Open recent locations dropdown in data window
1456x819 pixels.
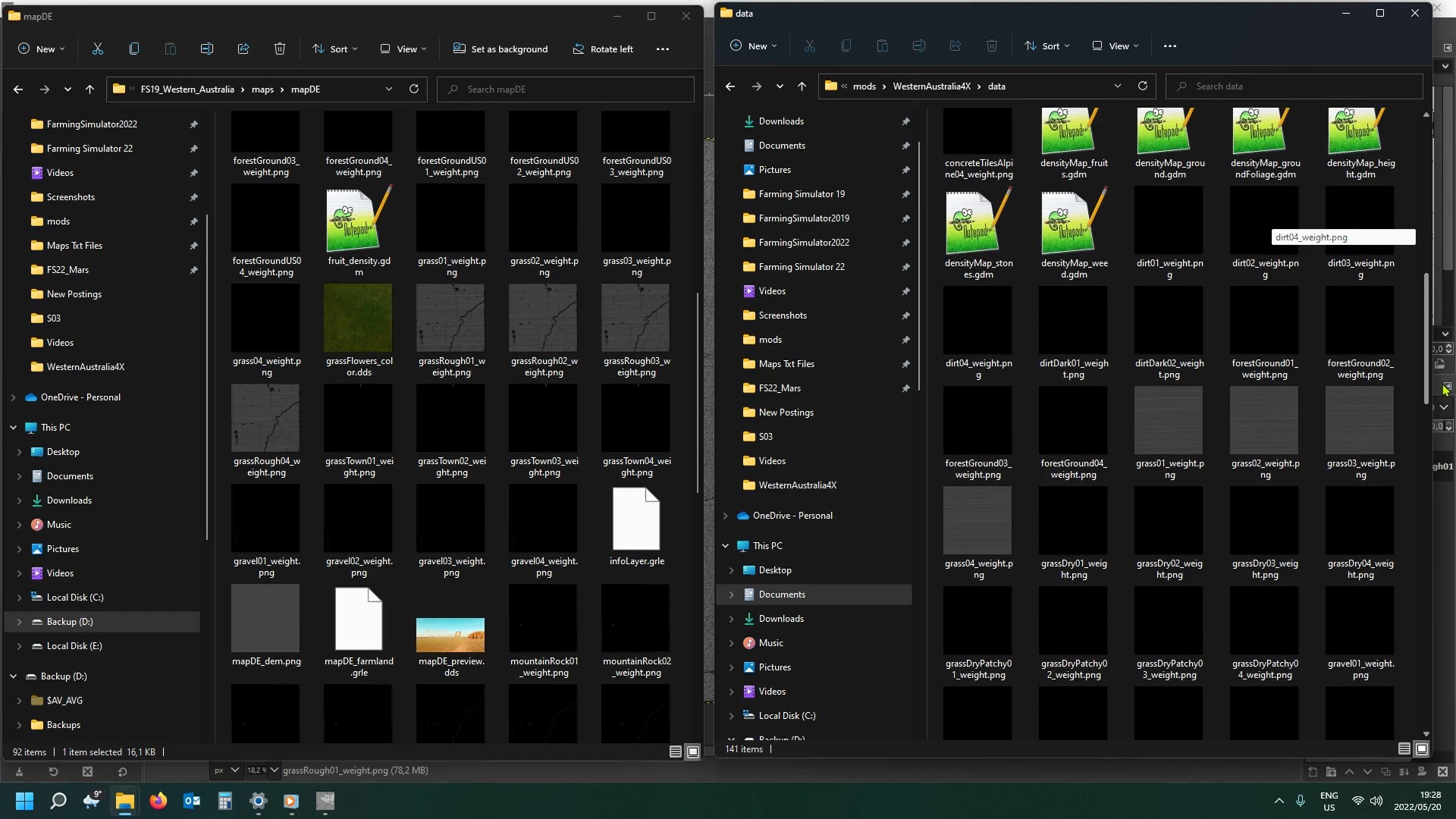pyautogui.click(x=780, y=86)
